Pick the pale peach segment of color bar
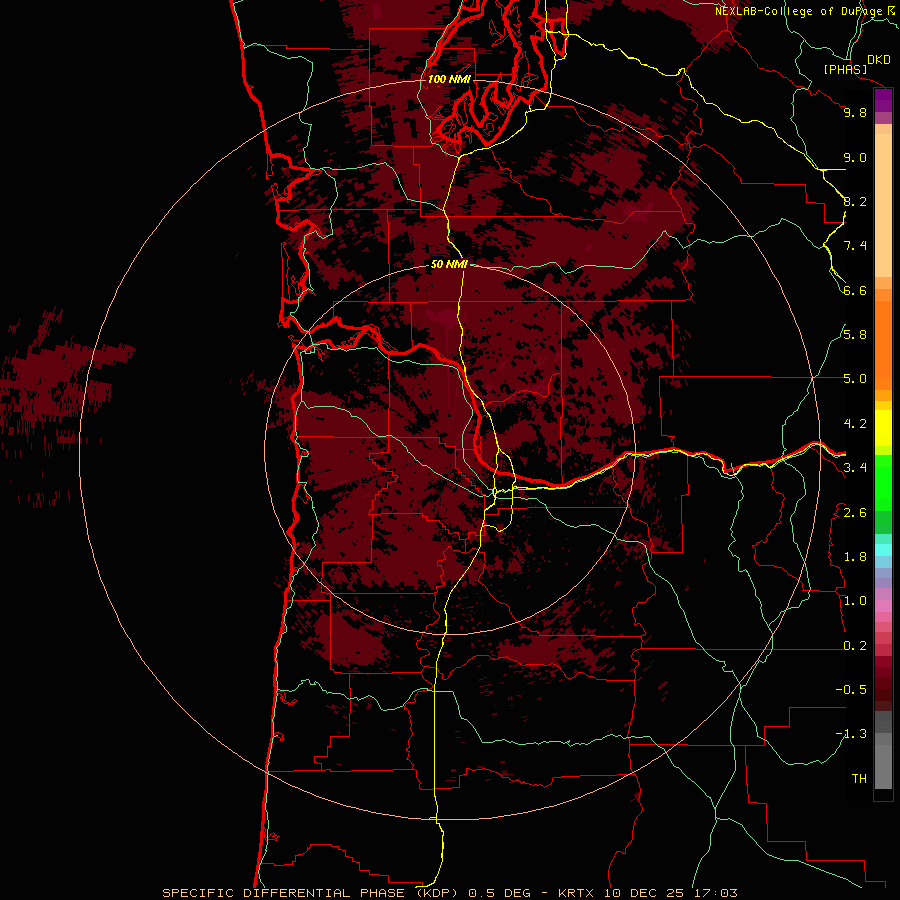The width and height of the screenshot is (900, 900). 883,205
